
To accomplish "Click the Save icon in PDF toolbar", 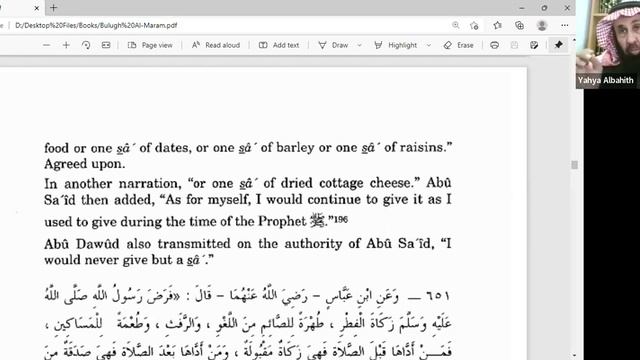I will tap(514, 45).
